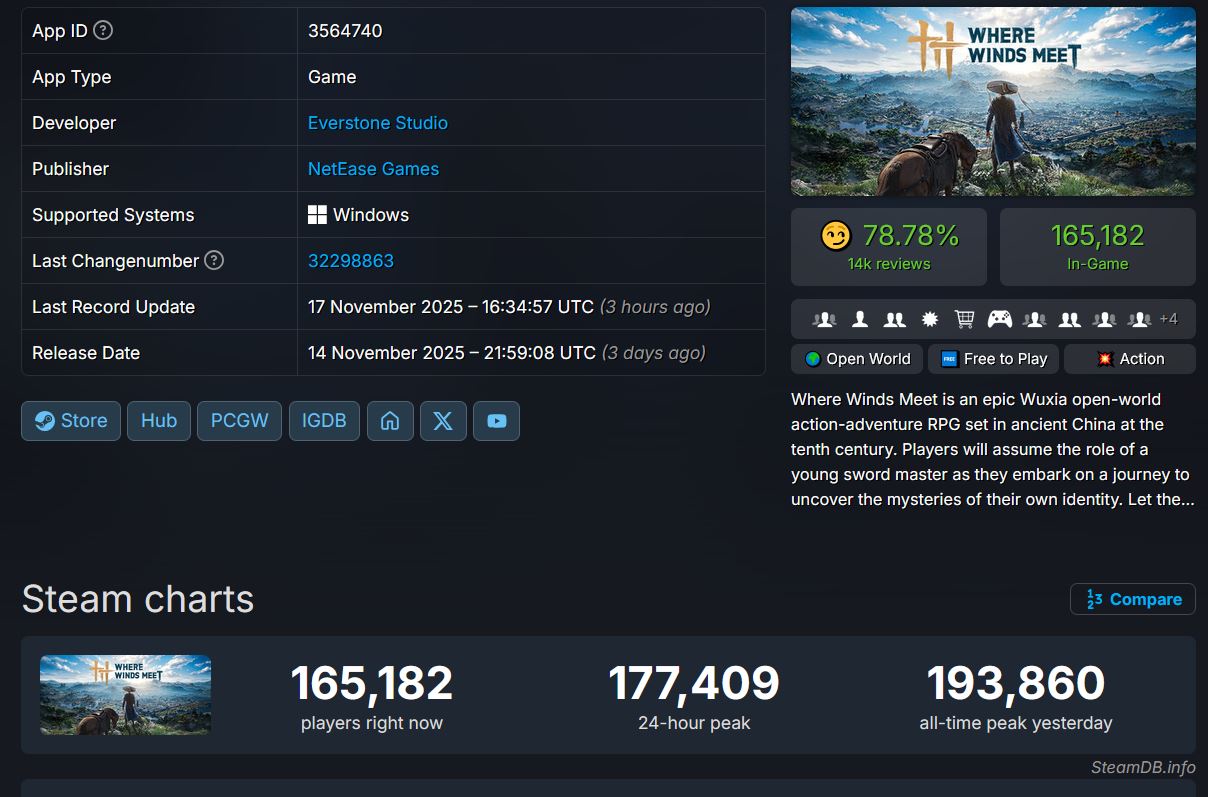Screen dimensions: 1208x797
Task: Click the small game thumbnail in Steam charts
Action: pyautogui.click(x=125, y=695)
